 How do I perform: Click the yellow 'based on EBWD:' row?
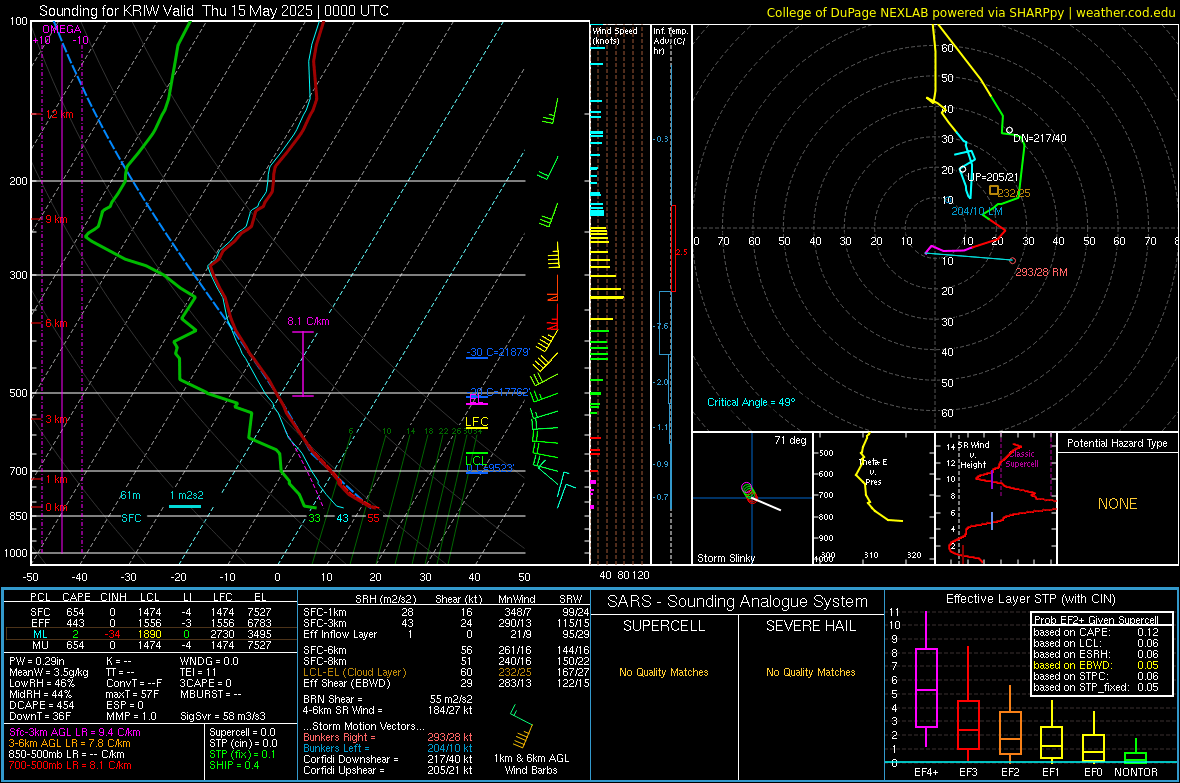[1096, 666]
